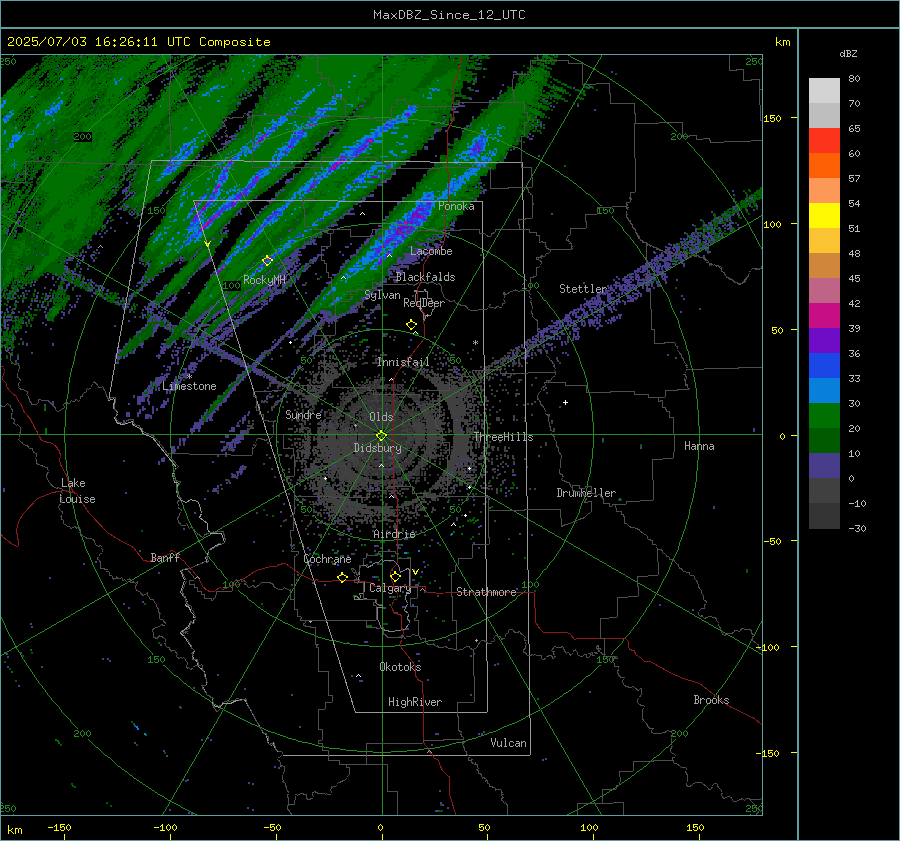Viewport: 900px width, 841px height.
Task: Select the yellow diamond marker above RockyMH label
Action: 267,261
